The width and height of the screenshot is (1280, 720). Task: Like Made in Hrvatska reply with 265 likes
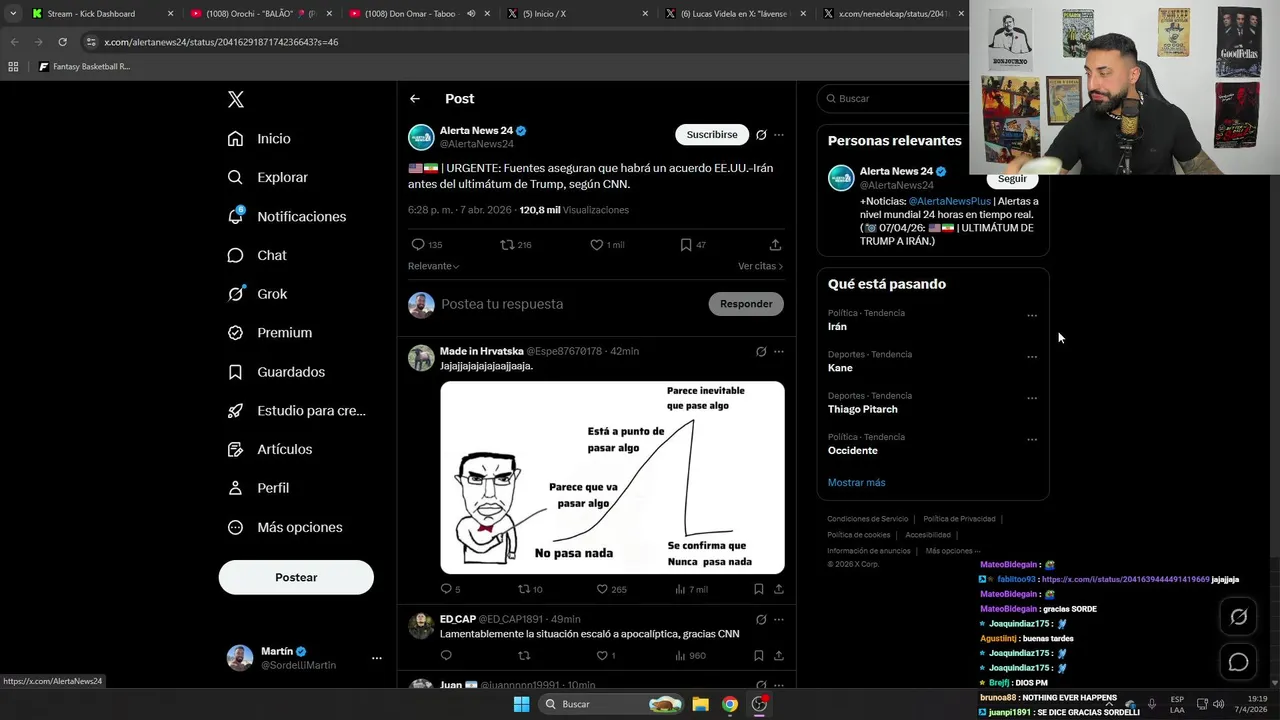[602, 589]
